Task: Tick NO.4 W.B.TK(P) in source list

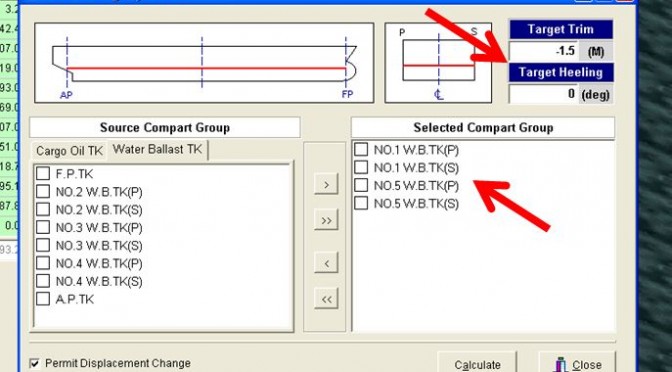Action: pos(43,263)
